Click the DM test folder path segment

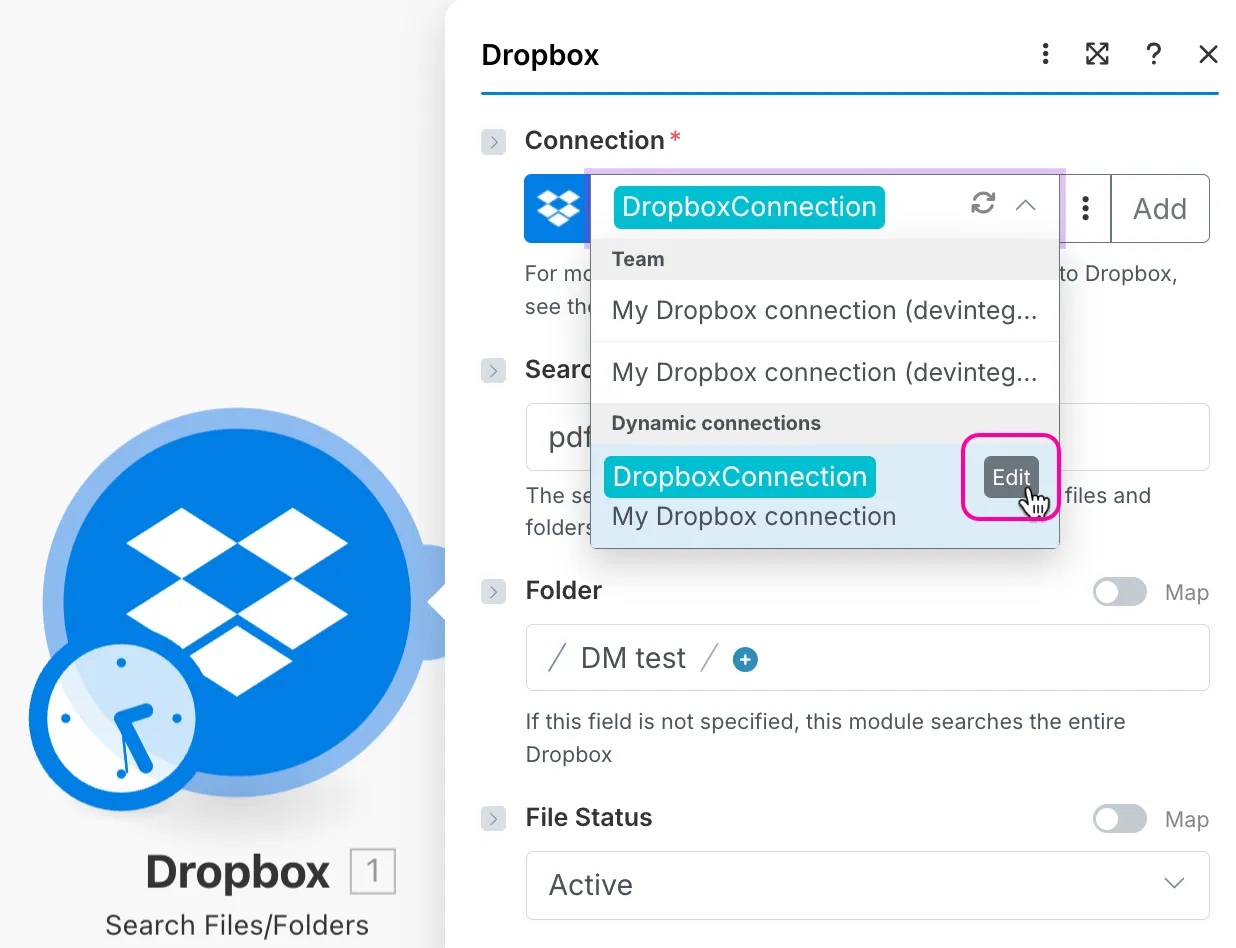click(x=633, y=658)
